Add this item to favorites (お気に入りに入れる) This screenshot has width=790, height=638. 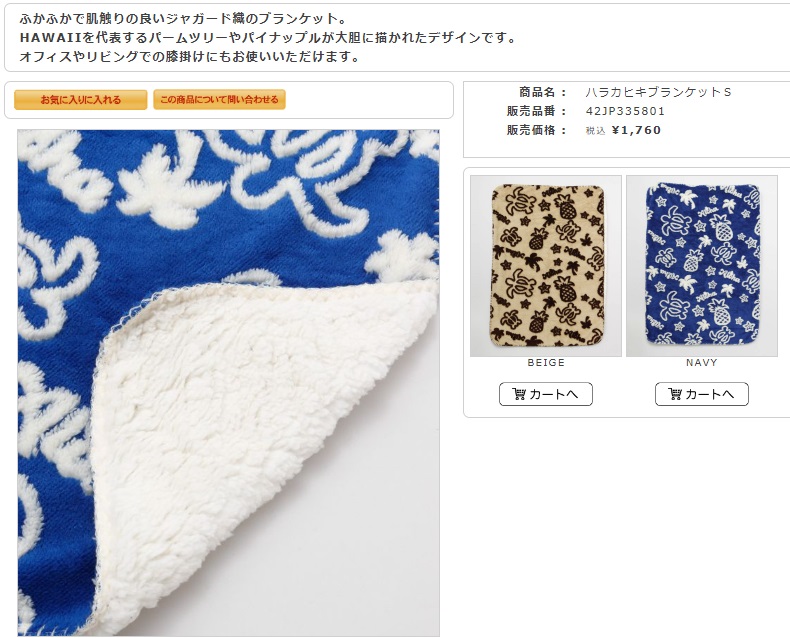pyautogui.click(x=81, y=100)
